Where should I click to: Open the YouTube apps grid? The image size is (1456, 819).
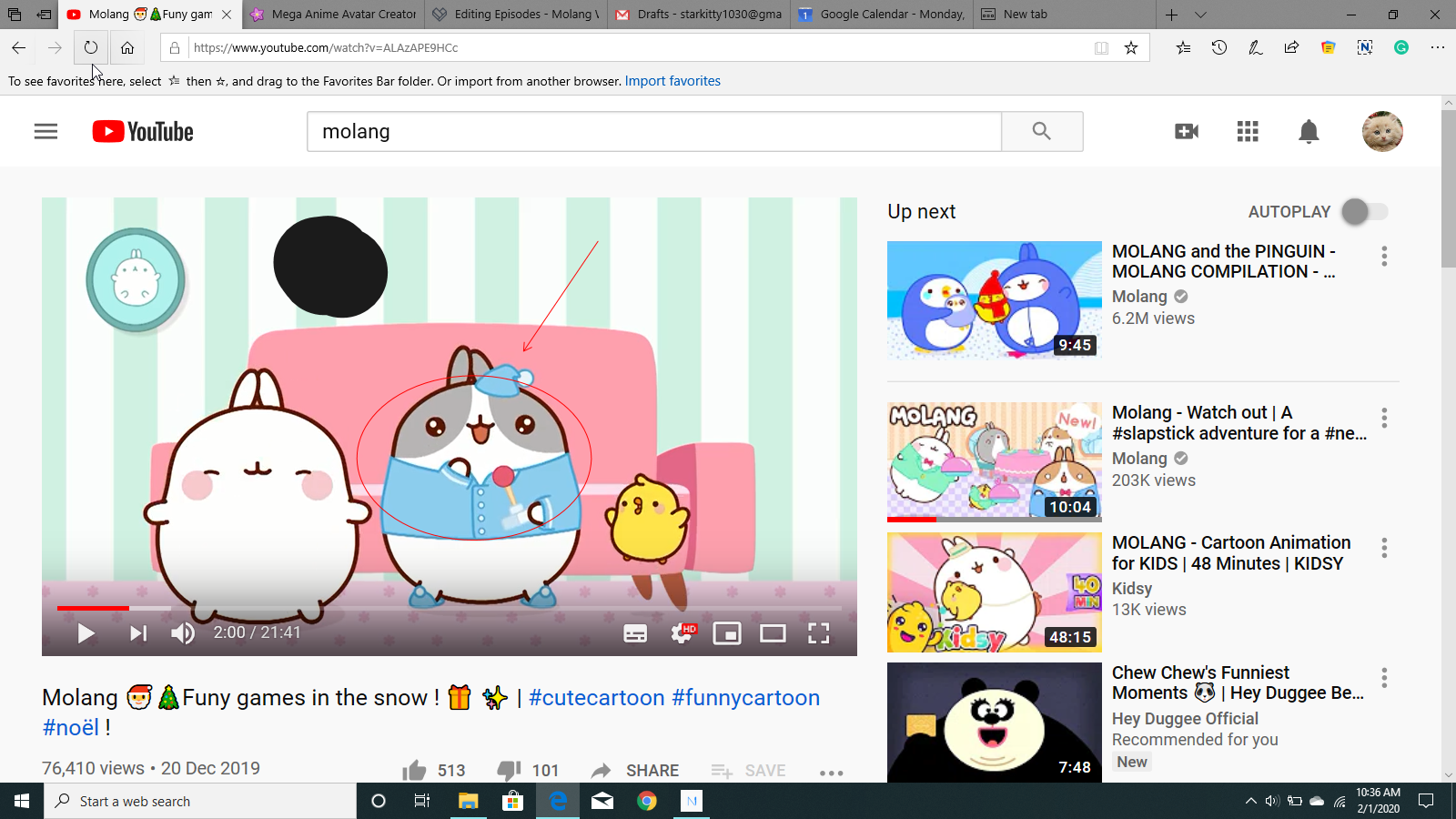[1248, 132]
